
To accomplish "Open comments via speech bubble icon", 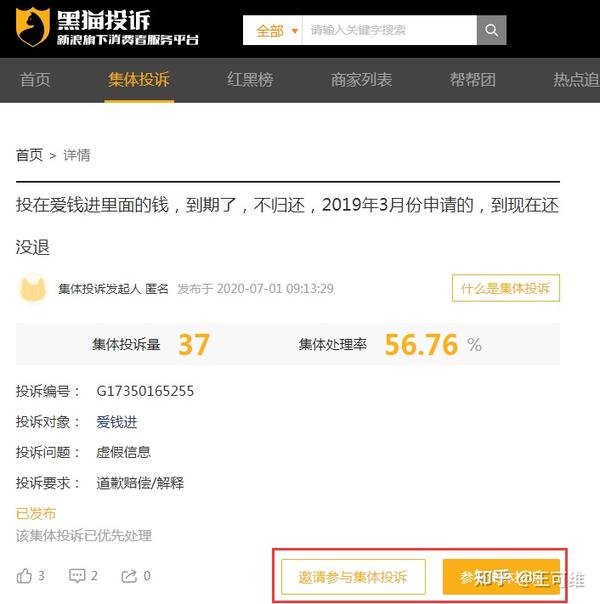I will click(x=77, y=576).
